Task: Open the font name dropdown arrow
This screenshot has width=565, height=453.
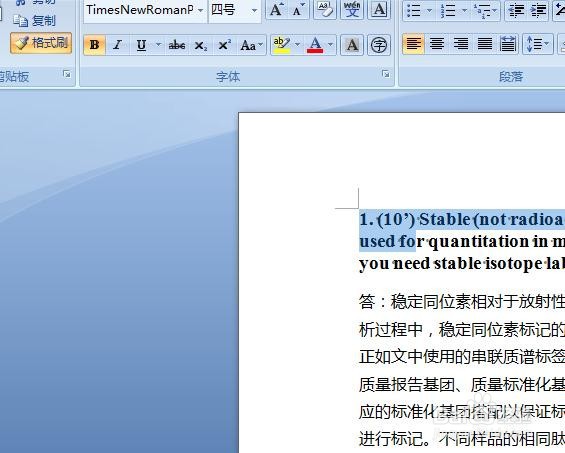Action: pos(201,10)
